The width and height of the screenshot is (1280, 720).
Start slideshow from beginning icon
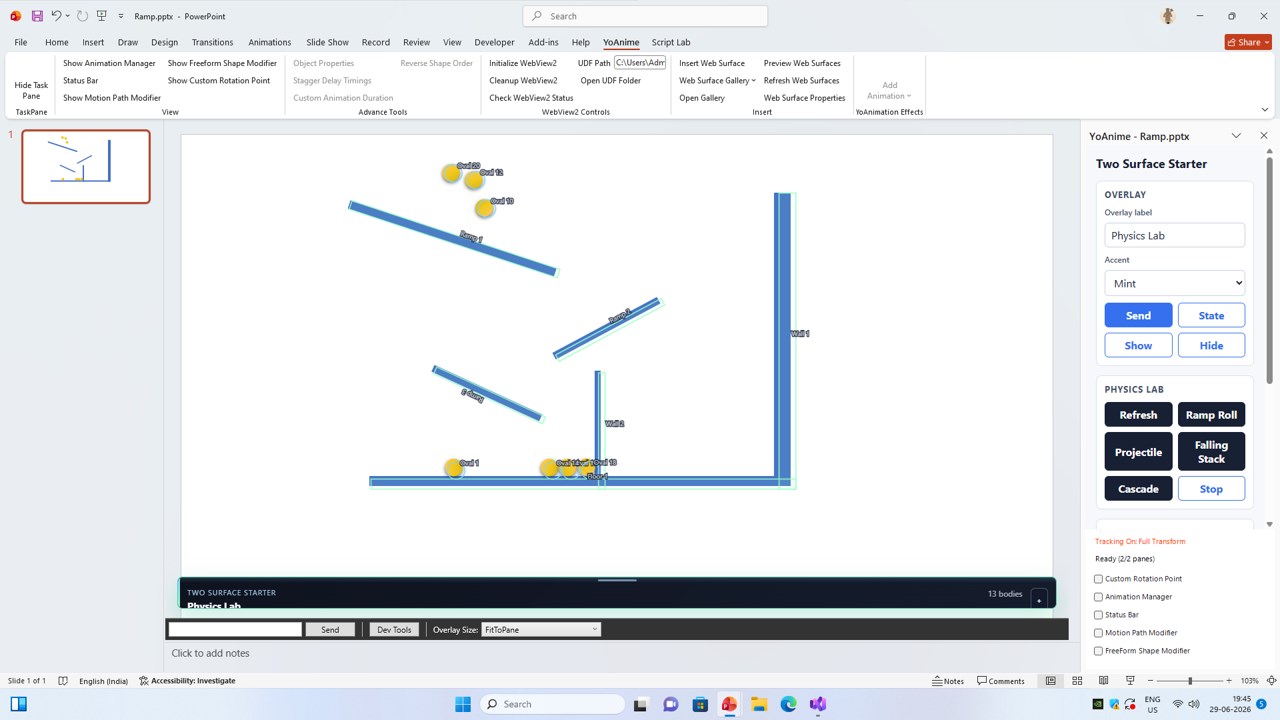(x=101, y=16)
